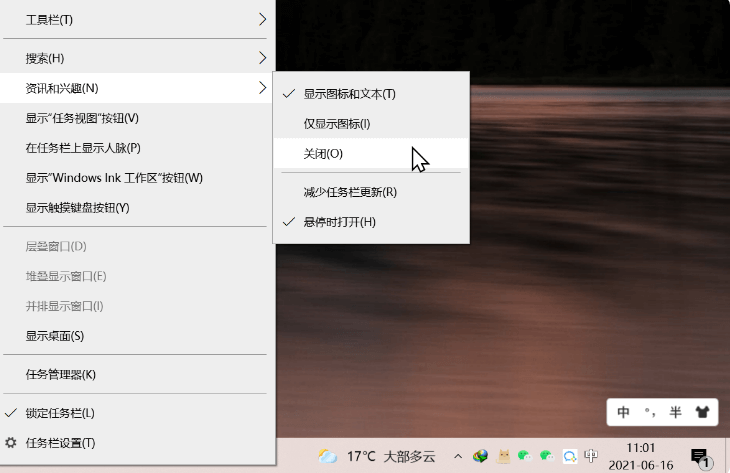Click 显示桌面(S) menu entry
The image size is (730, 473).
[x=135, y=336]
